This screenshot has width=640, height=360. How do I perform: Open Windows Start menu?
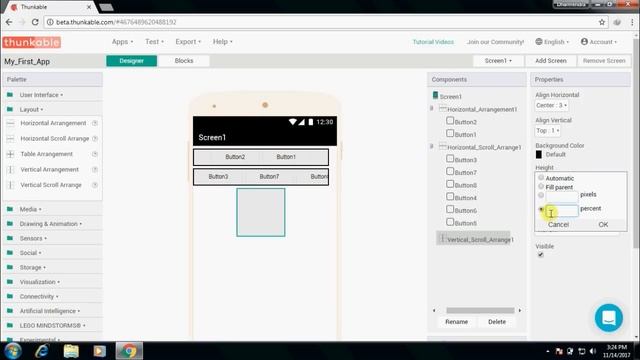point(13,351)
